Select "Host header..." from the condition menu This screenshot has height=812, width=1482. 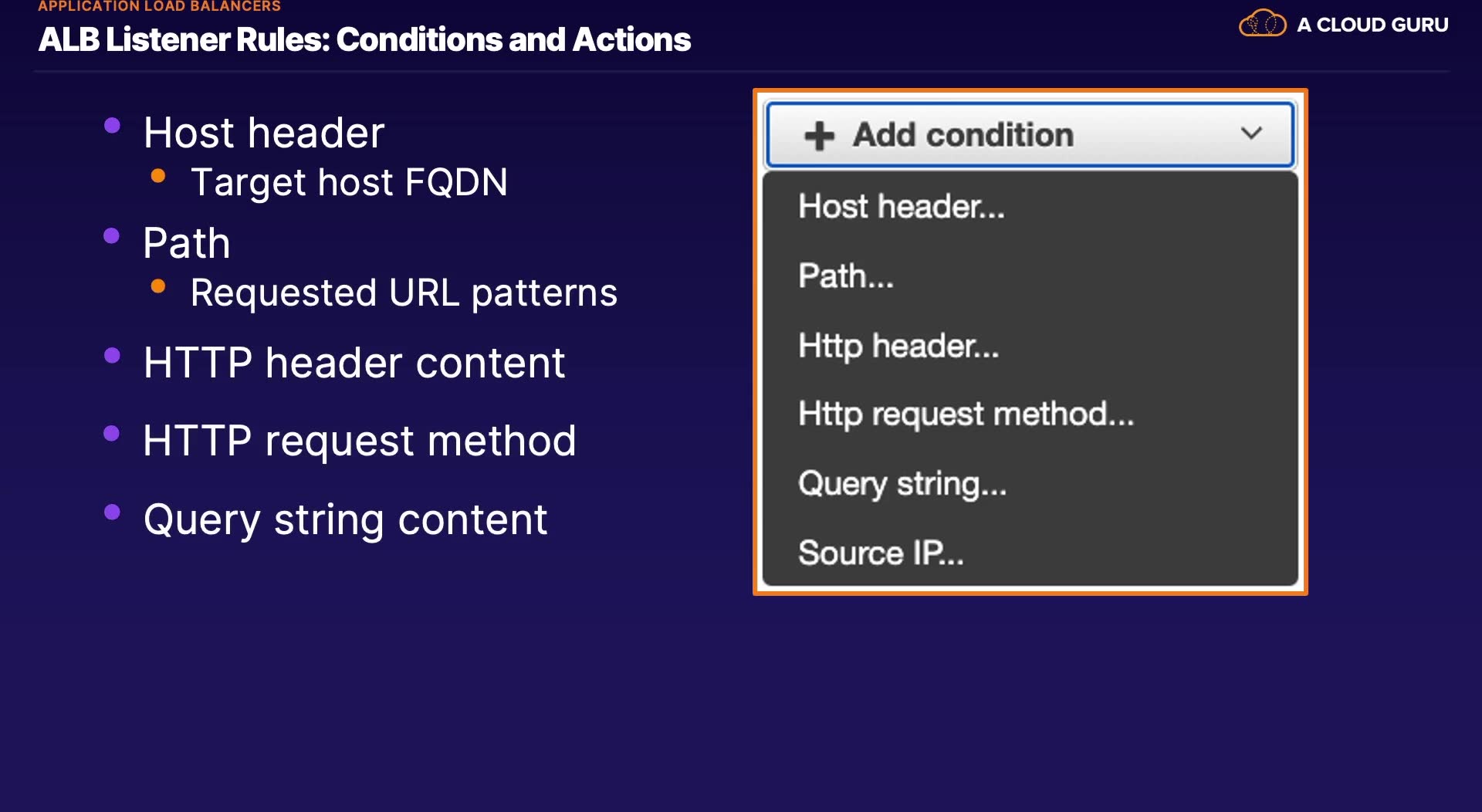pyautogui.click(x=901, y=207)
